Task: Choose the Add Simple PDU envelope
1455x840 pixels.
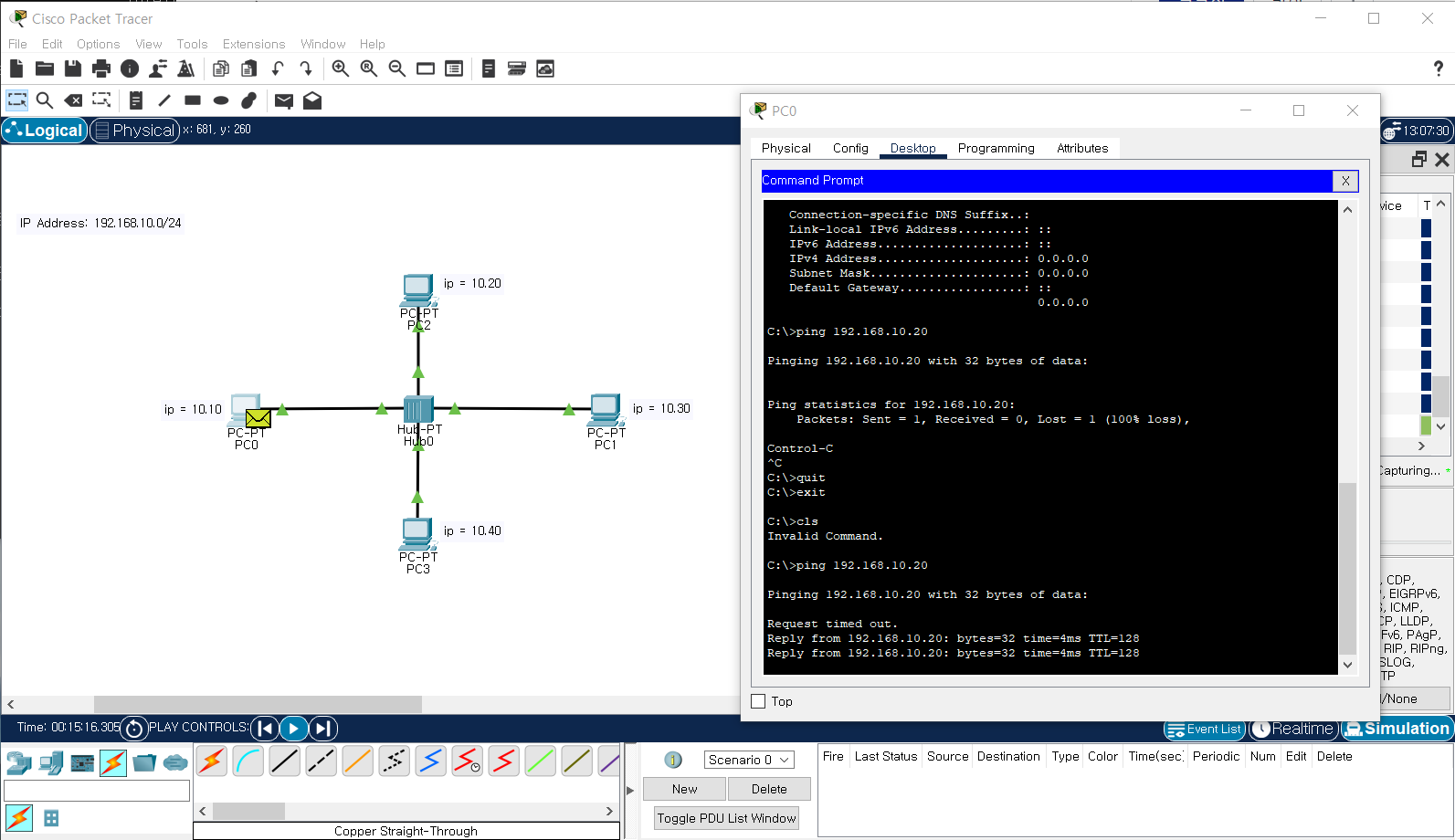Action: point(284,100)
